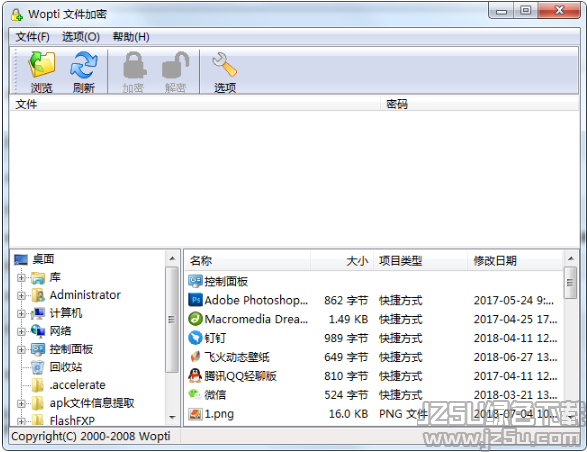
Task: Click the Refresh (刷新) arrows toolbar icon
Action: (x=84, y=64)
